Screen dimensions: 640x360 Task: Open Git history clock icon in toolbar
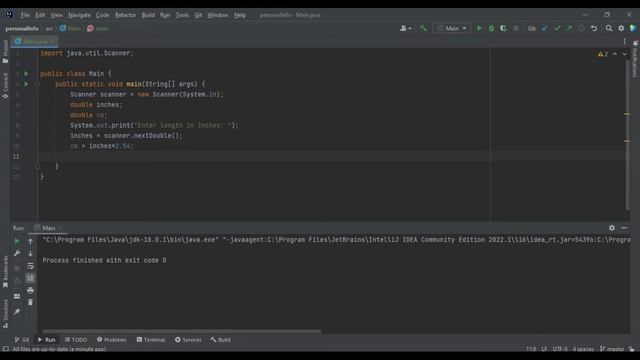(581, 28)
